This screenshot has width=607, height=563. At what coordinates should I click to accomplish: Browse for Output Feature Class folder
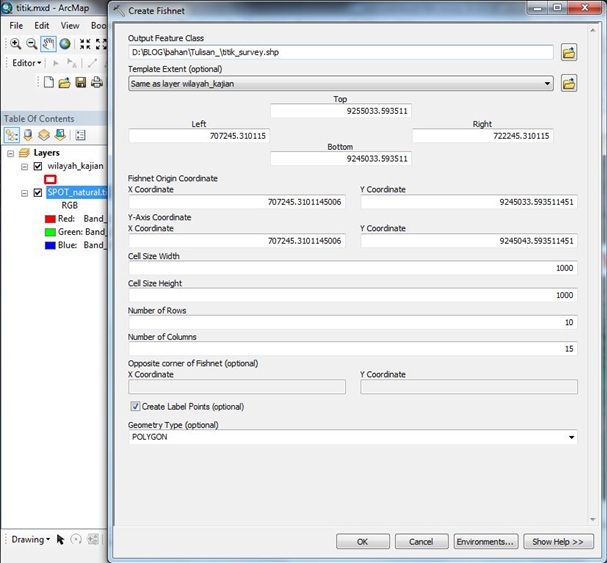569,52
